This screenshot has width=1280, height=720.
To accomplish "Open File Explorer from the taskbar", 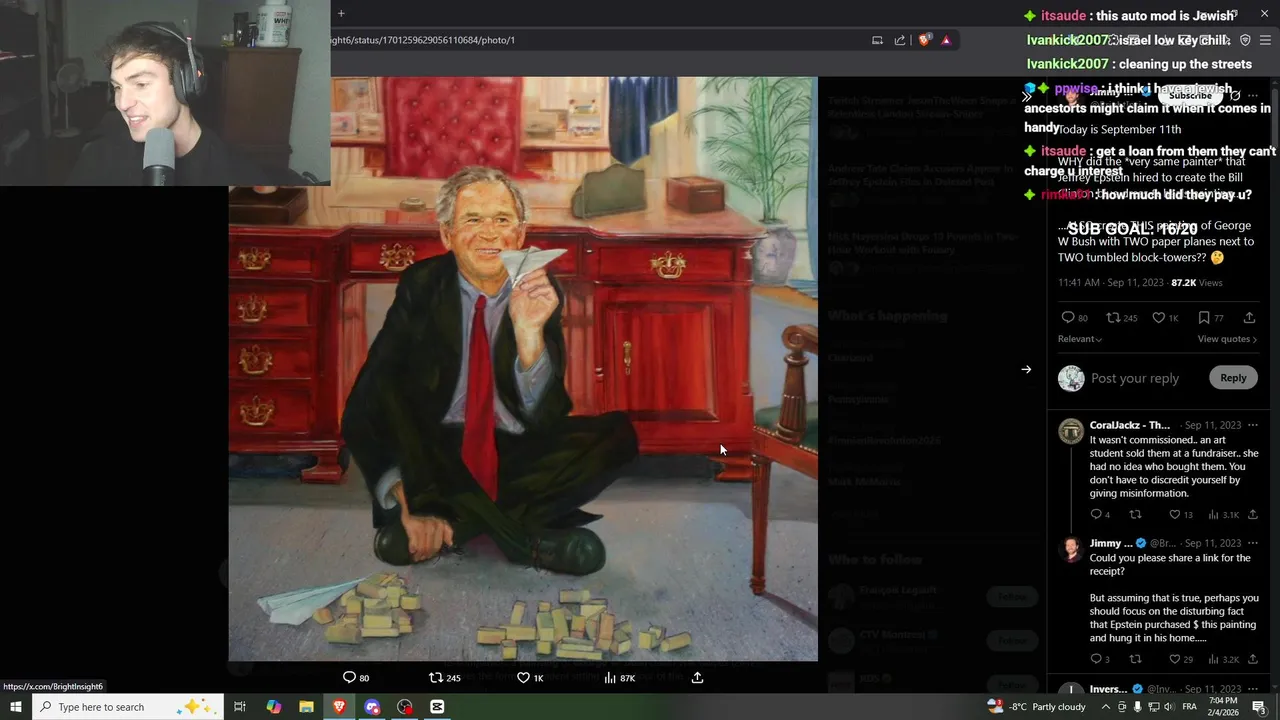I will click(x=306, y=707).
